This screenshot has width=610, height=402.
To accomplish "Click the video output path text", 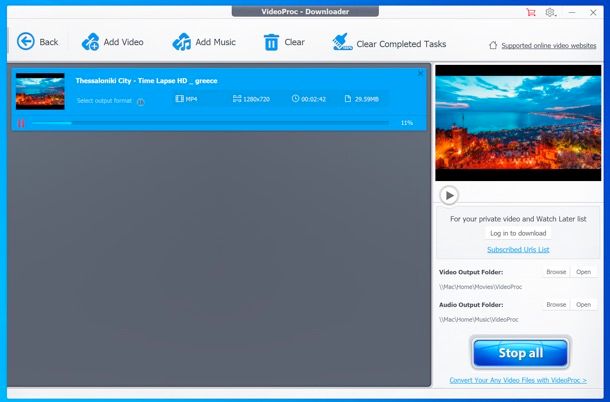I will tap(480, 287).
